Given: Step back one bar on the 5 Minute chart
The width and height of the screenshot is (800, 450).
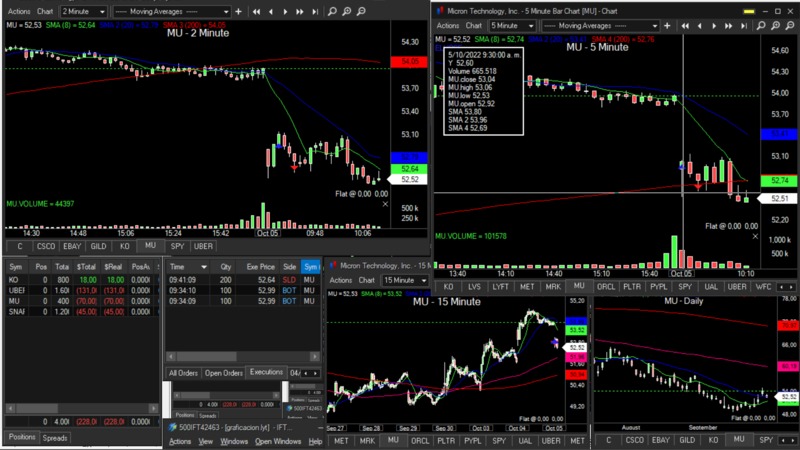Looking at the screenshot, I should [700, 26].
